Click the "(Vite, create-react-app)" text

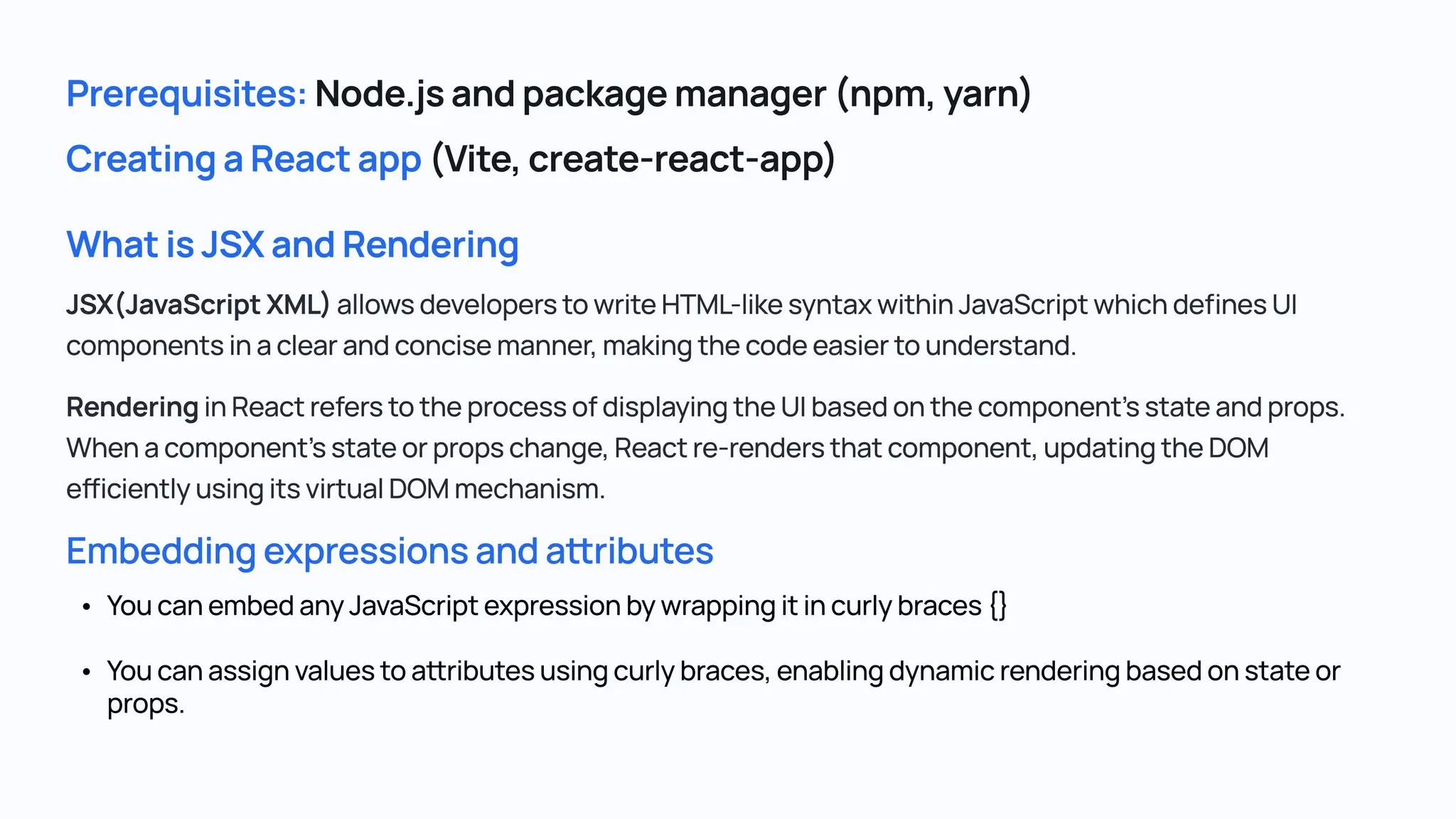(x=633, y=159)
